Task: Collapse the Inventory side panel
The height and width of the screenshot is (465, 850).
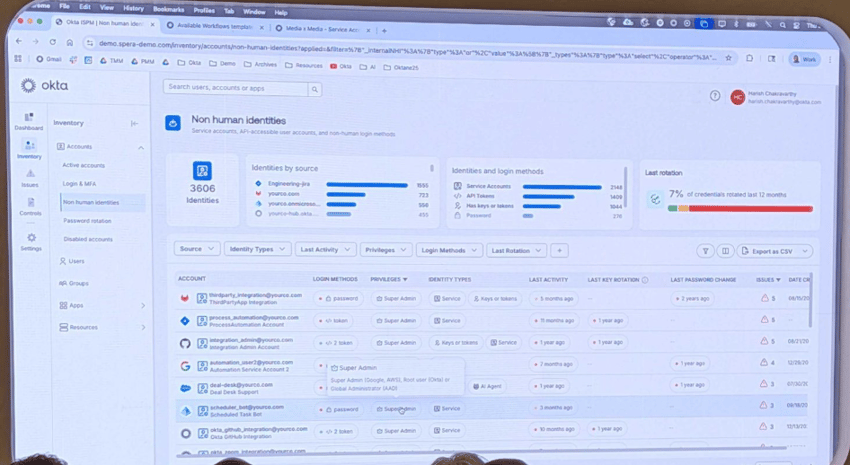Action: (135, 123)
